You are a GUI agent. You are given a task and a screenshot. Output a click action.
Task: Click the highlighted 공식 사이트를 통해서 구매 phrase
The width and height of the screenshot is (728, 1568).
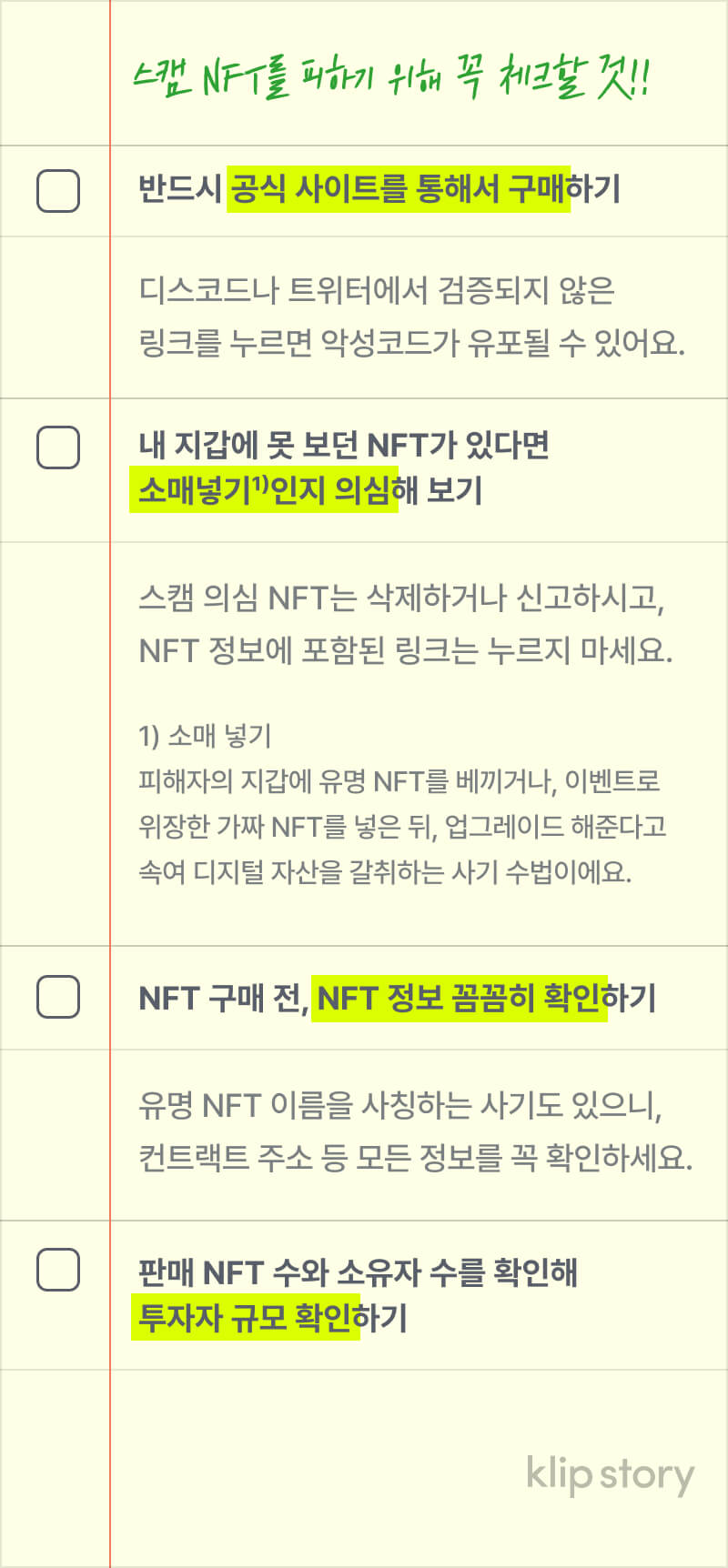399,189
